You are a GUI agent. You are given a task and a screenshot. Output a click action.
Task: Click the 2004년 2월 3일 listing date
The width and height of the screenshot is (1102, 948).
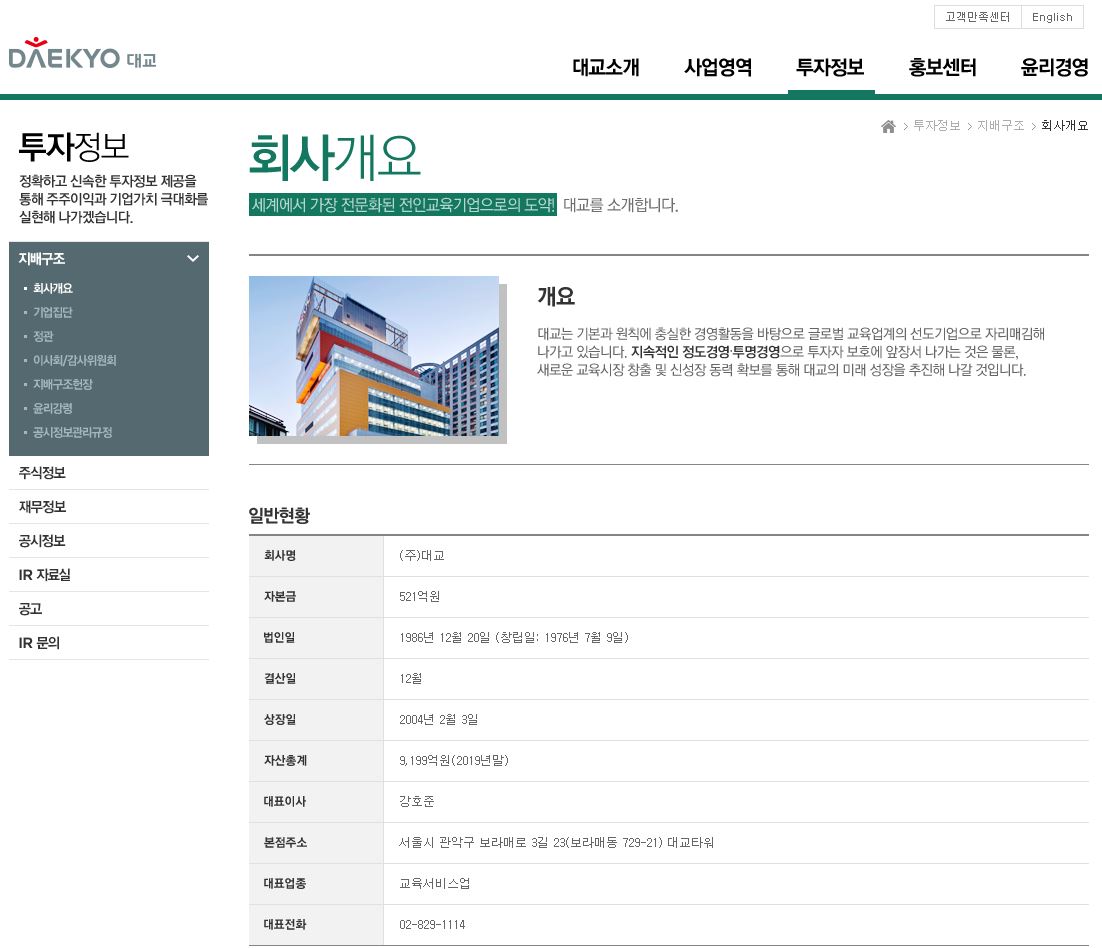tap(439, 719)
